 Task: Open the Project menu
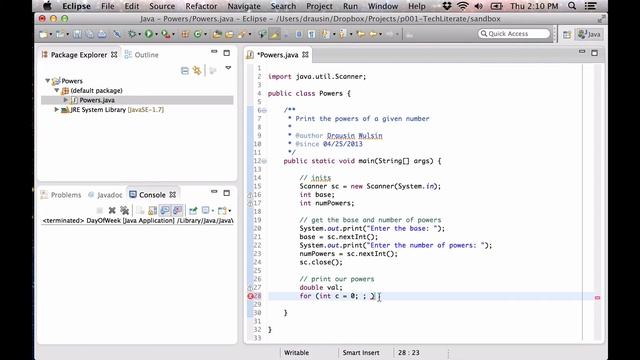coord(319,6)
